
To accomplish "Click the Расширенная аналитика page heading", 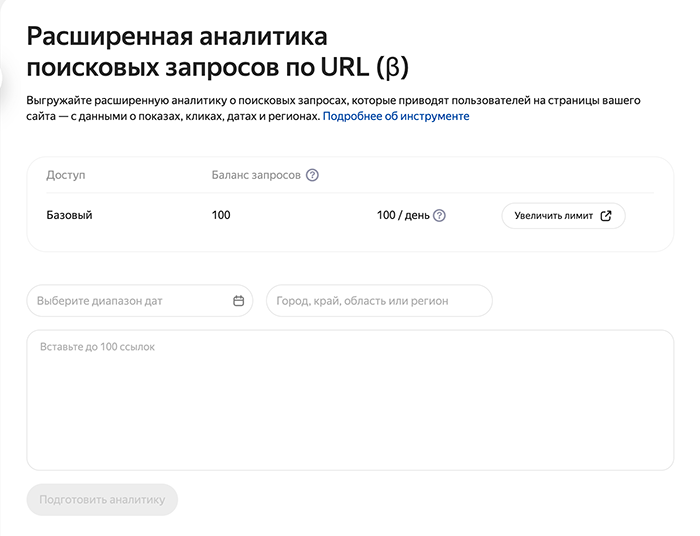I will coord(177,38).
